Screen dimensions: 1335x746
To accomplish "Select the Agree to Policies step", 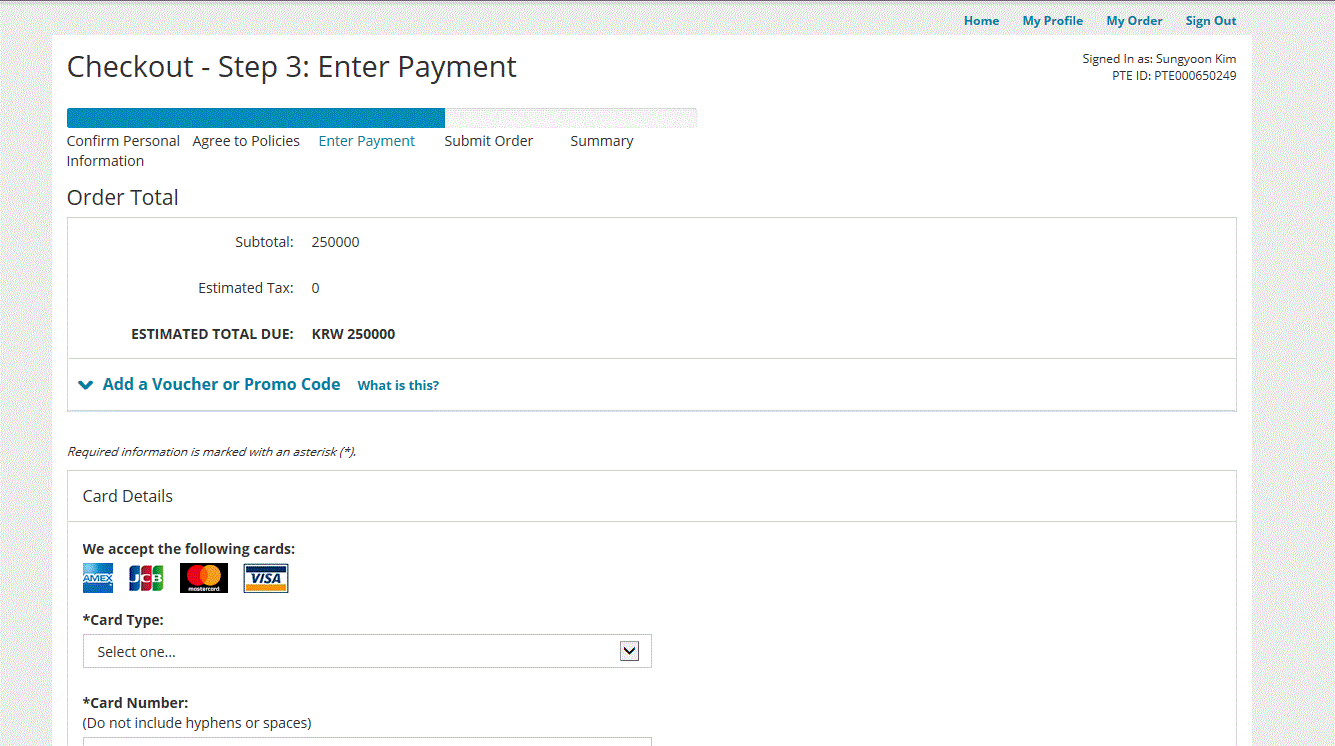I will pos(246,141).
